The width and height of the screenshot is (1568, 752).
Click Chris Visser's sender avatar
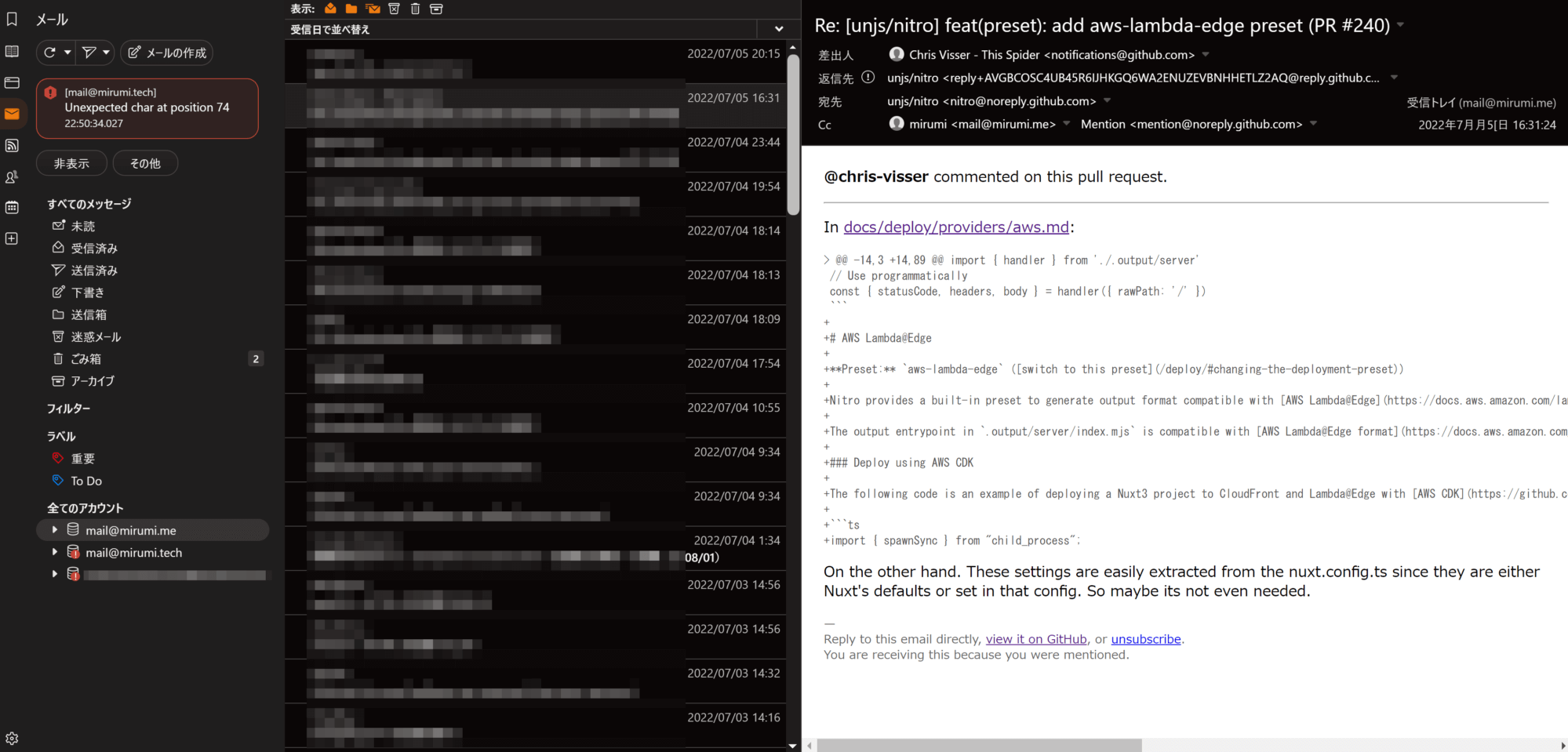click(x=897, y=54)
